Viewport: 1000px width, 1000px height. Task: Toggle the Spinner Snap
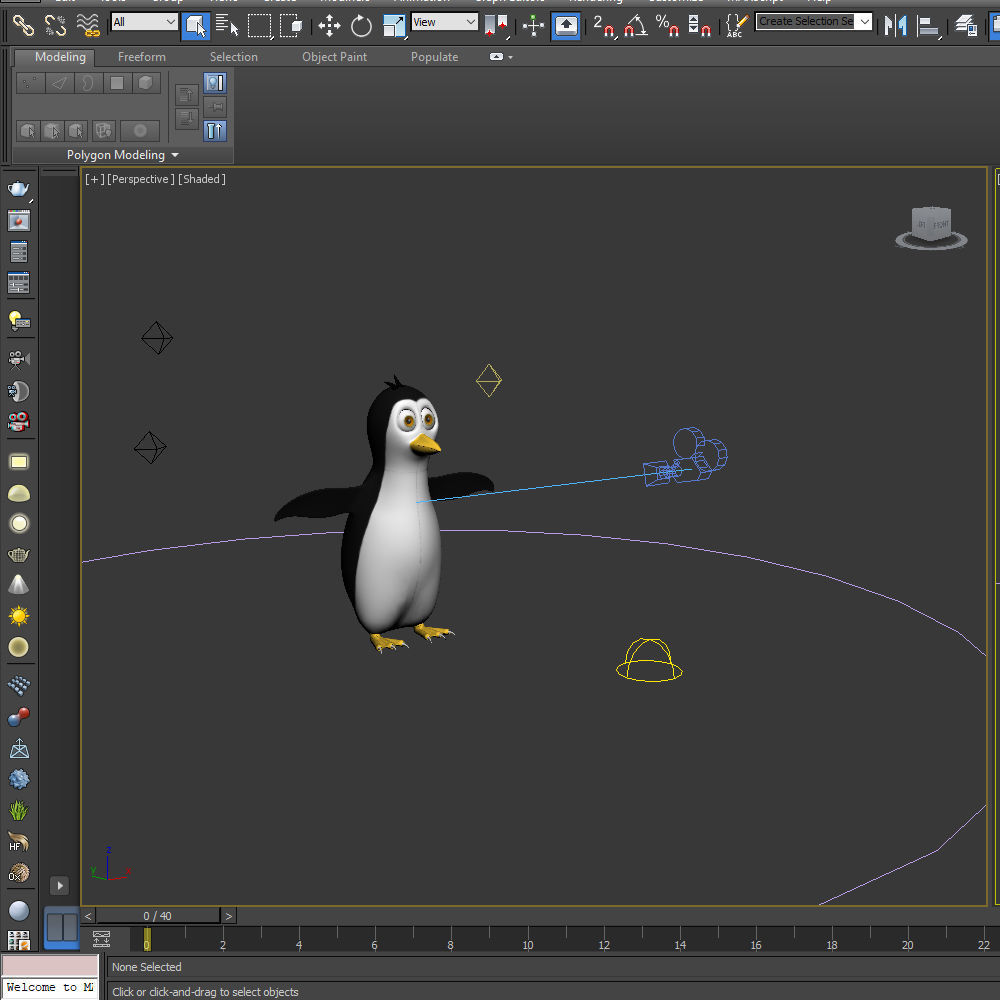point(699,26)
